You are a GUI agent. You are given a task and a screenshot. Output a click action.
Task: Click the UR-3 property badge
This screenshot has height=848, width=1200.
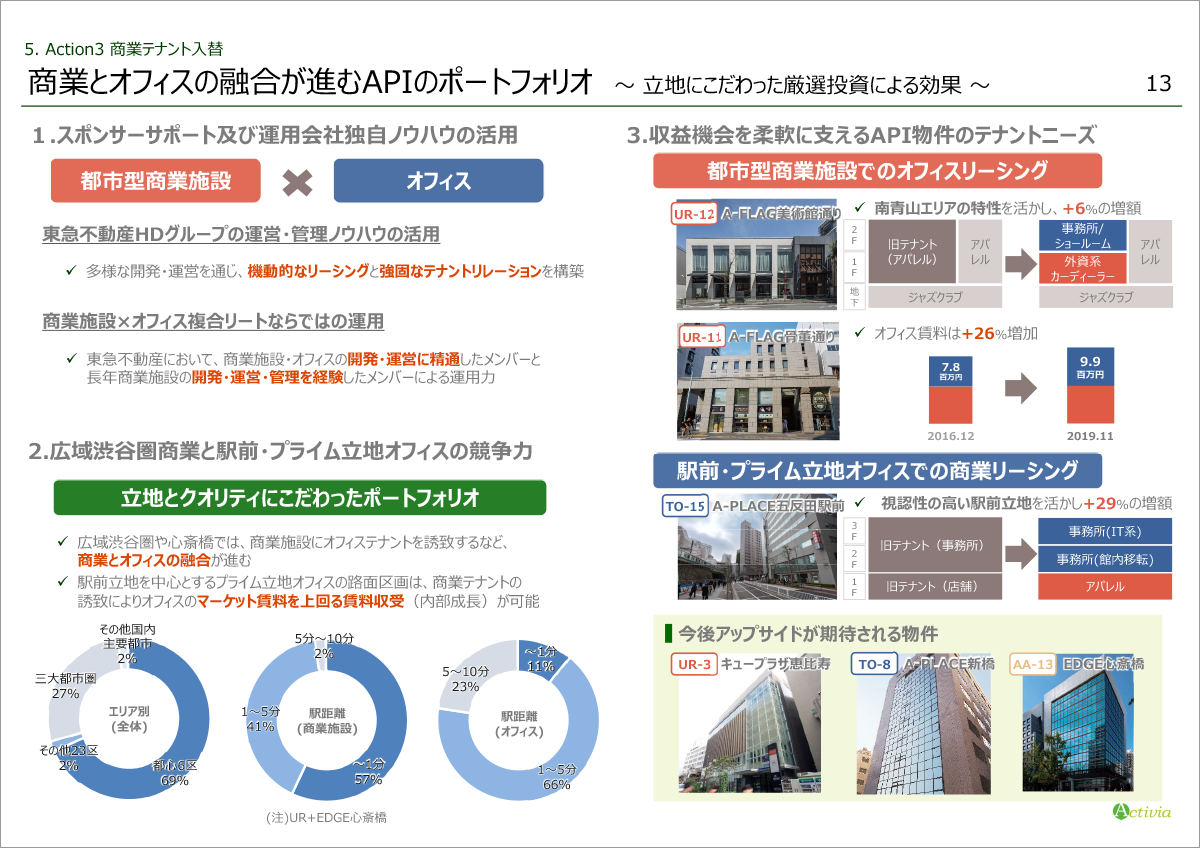[x=692, y=664]
